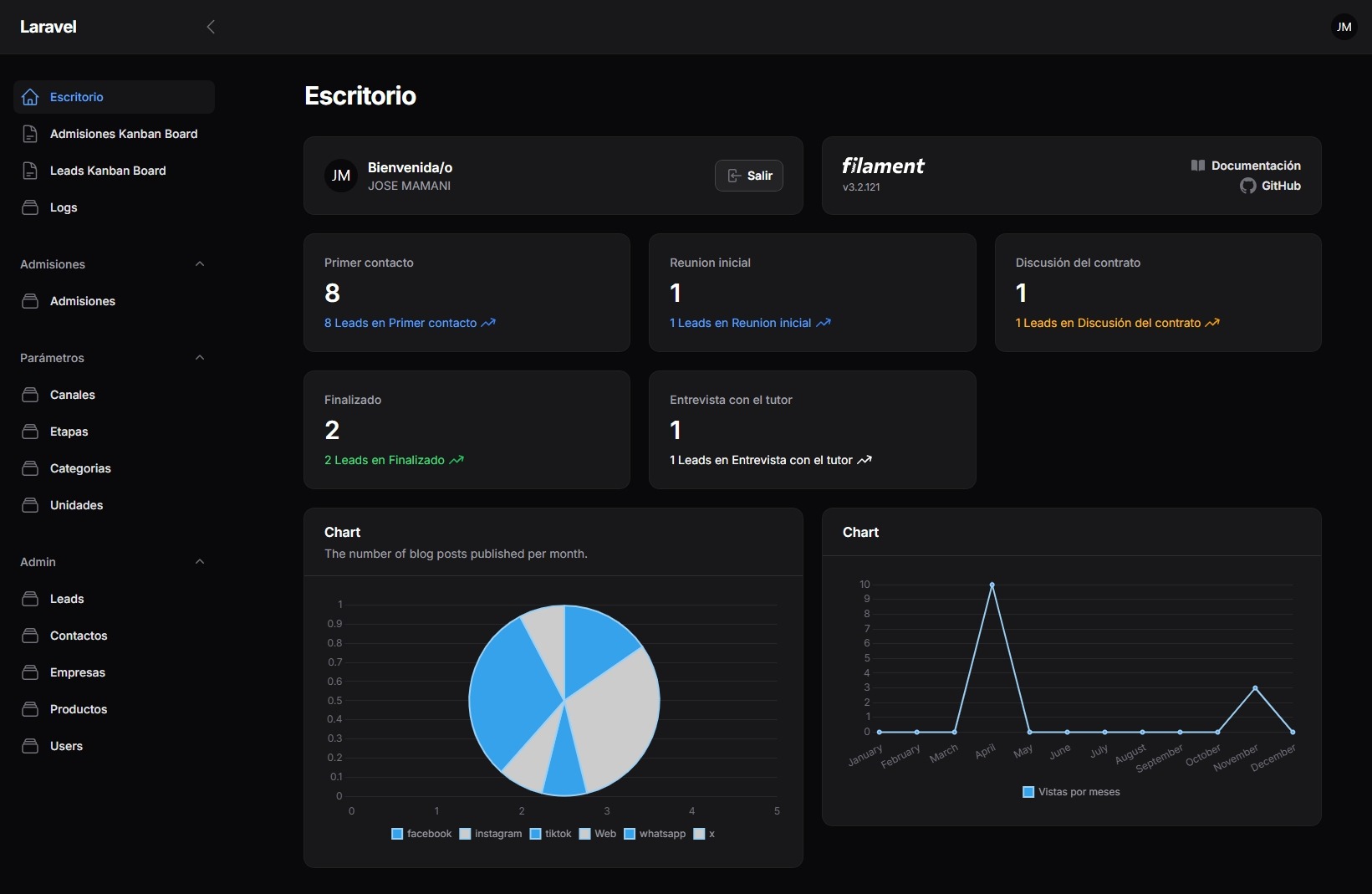Screen dimensions: 1372x894
Task: Click the Salir logout button
Action: (748, 176)
